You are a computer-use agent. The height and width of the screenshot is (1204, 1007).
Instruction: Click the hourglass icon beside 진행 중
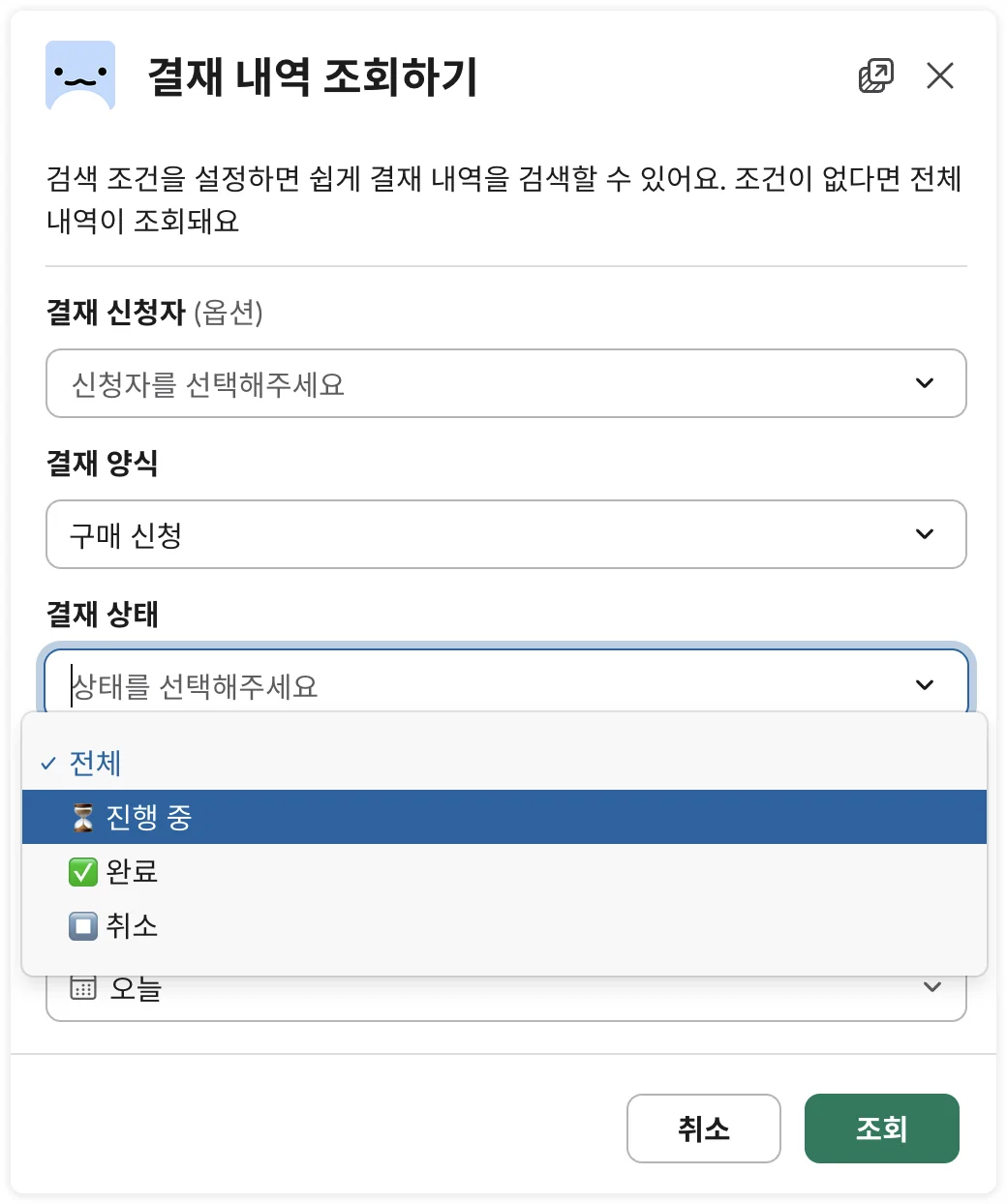(x=83, y=818)
